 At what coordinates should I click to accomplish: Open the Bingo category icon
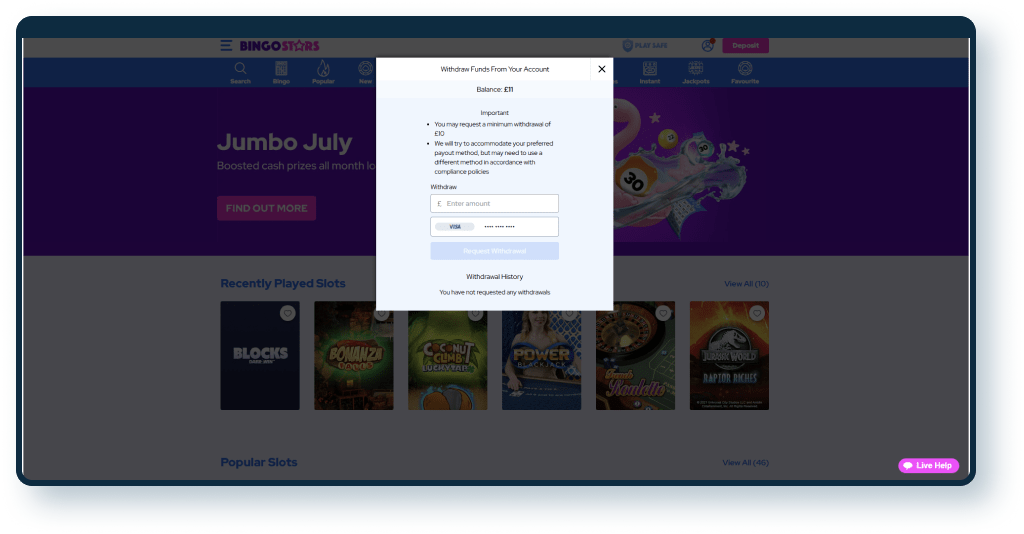pos(281,70)
